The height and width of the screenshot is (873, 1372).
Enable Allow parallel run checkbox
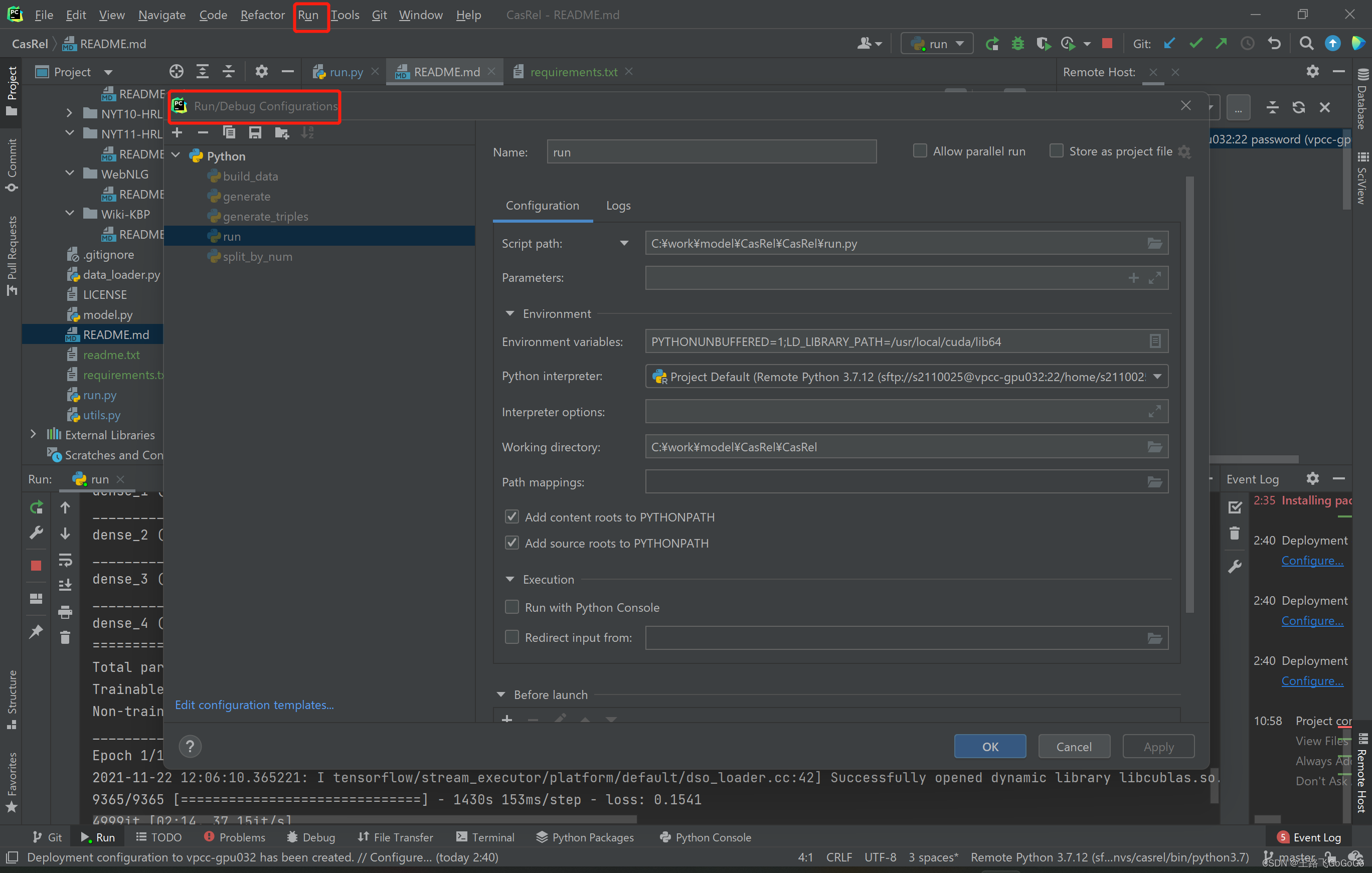920,151
